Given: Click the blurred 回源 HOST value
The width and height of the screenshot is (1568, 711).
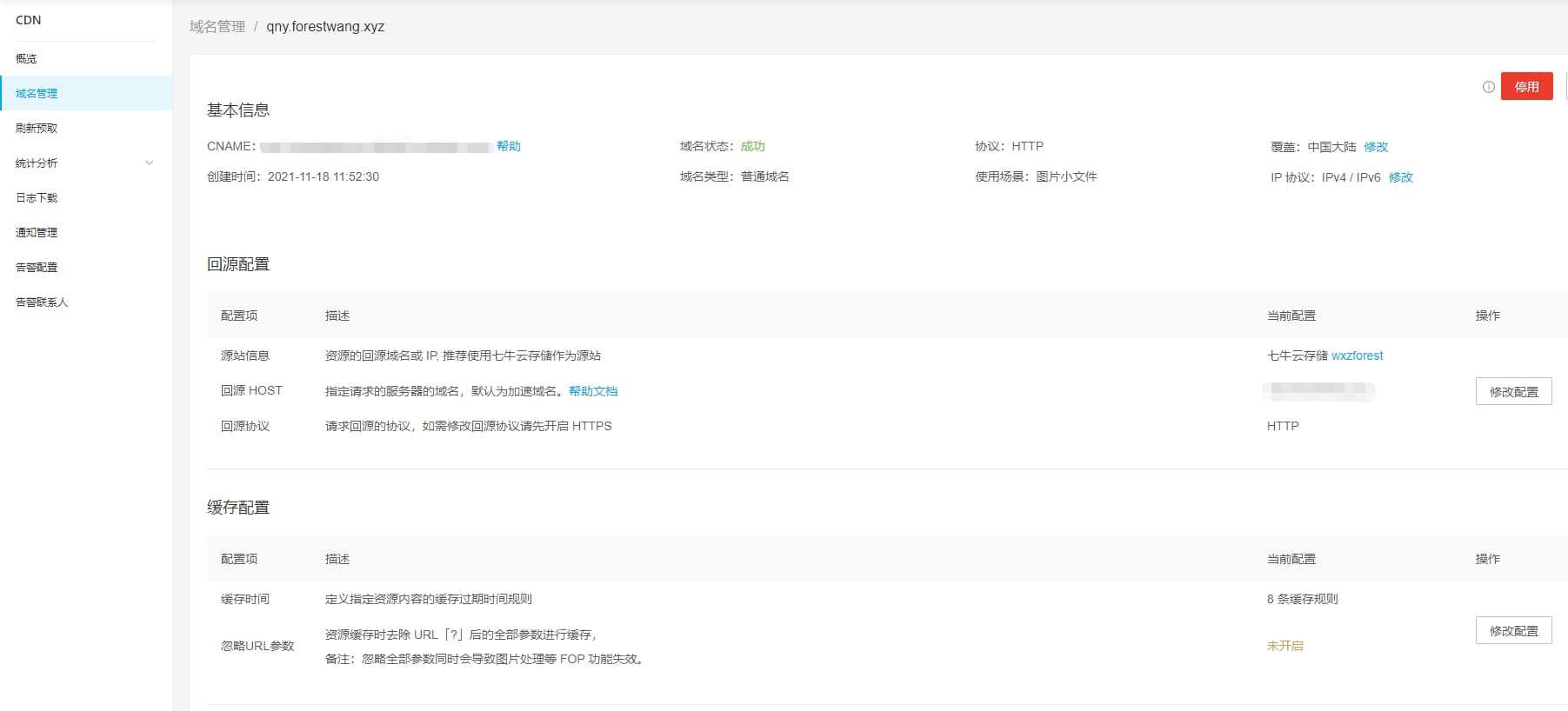Looking at the screenshot, I should pyautogui.click(x=1318, y=392).
